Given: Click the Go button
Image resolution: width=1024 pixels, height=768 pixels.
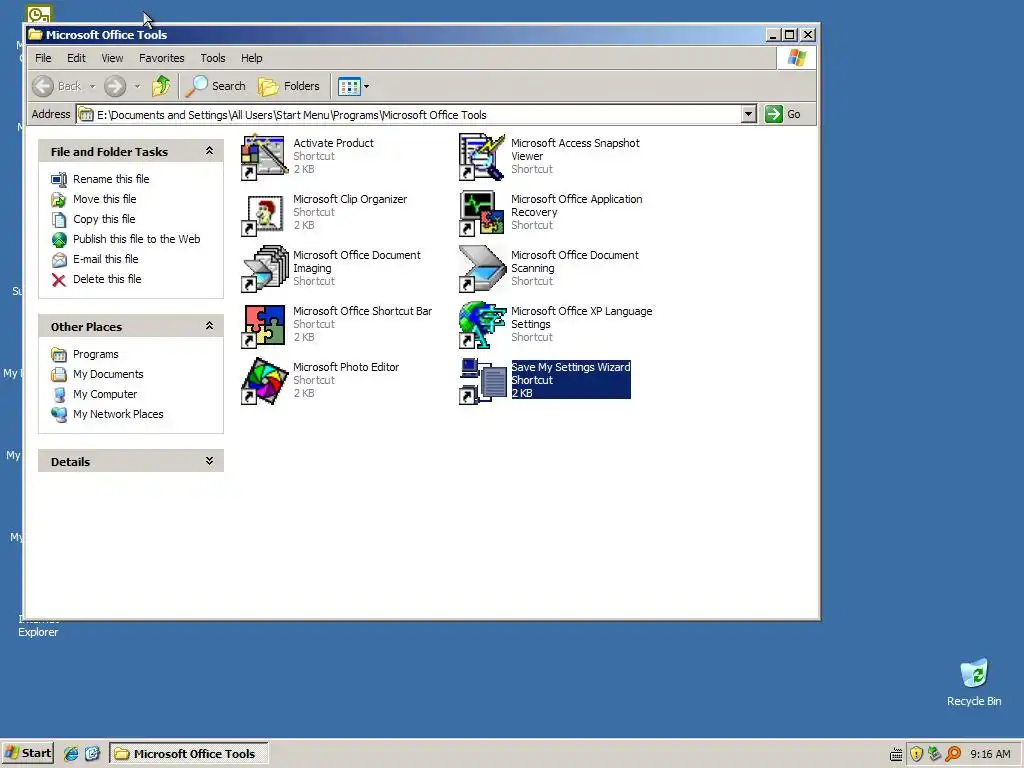Looking at the screenshot, I should pos(783,114).
